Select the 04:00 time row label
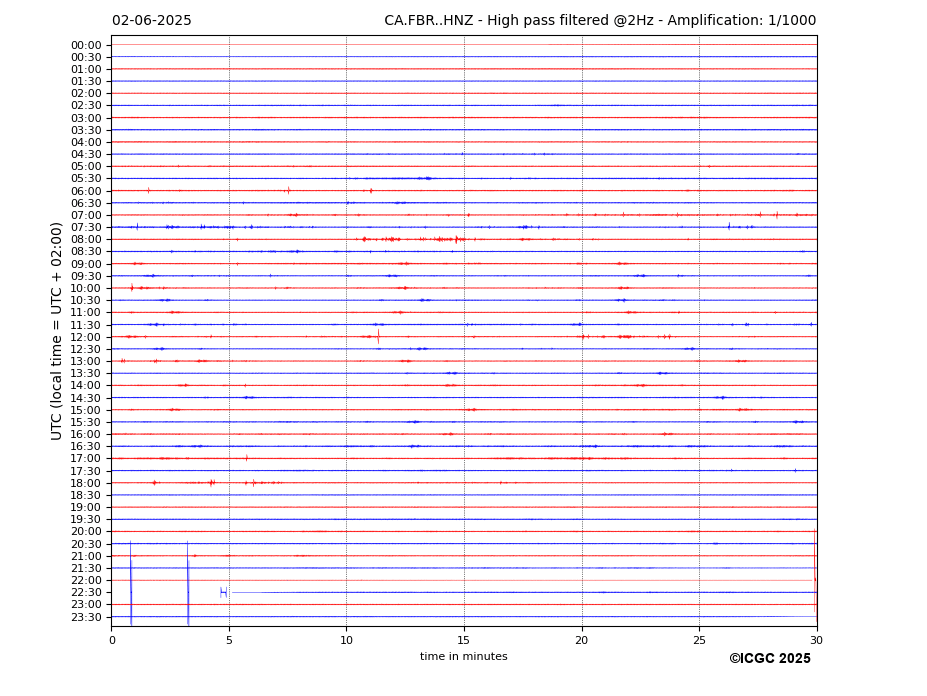This screenshot has width=927, height=696. (x=86, y=142)
